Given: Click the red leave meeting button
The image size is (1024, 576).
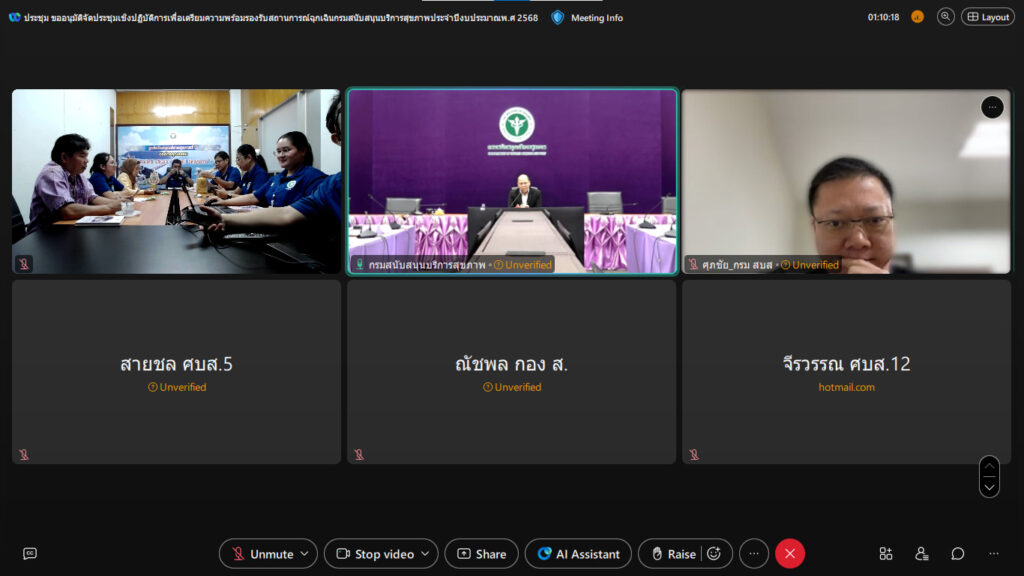Looking at the screenshot, I should (x=790, y=554).
